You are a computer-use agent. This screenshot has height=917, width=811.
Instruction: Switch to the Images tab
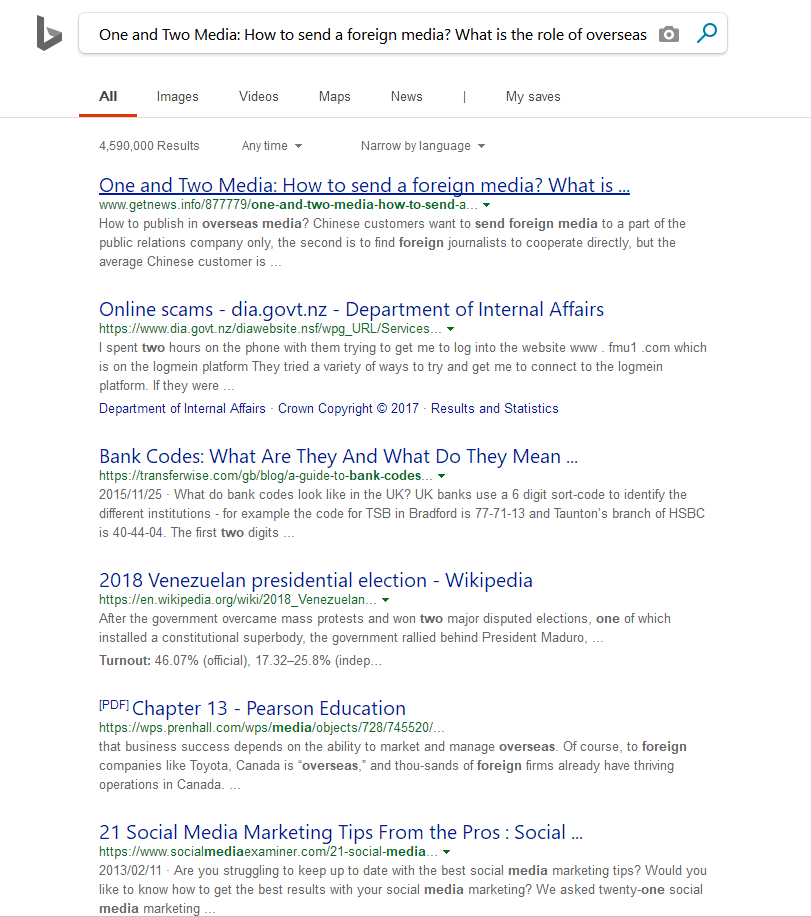tap(177, 96)
